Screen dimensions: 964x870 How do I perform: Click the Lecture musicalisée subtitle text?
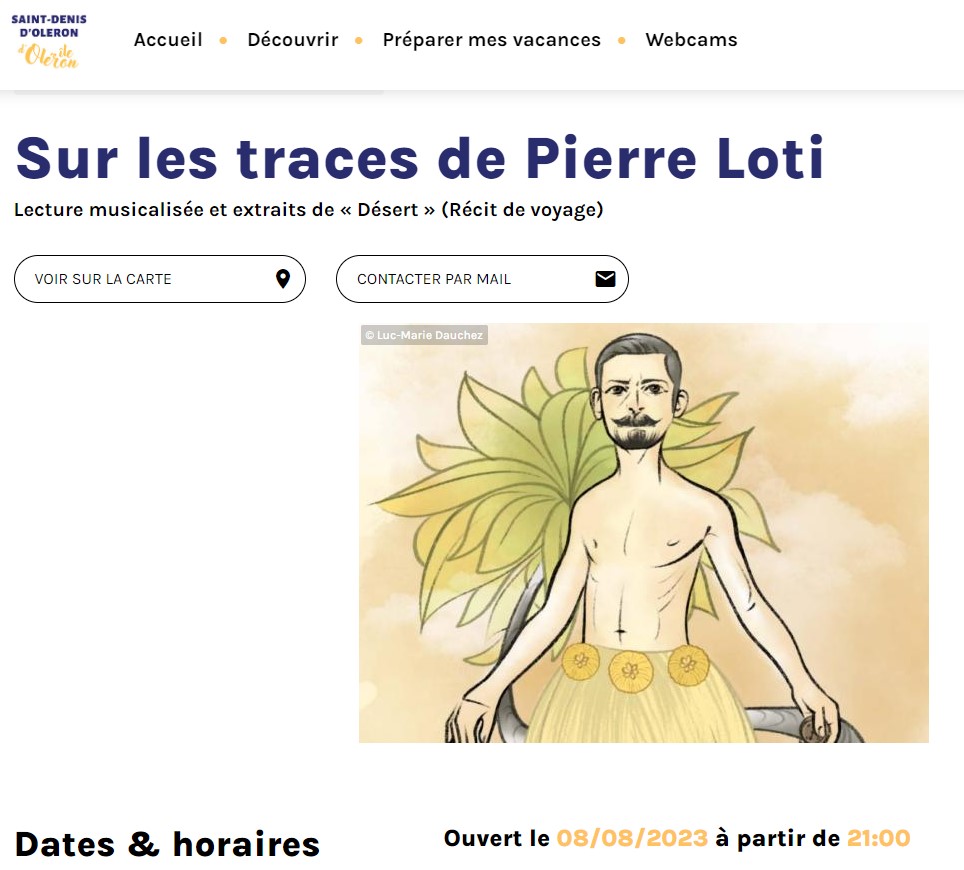click(x=309, y=210)
